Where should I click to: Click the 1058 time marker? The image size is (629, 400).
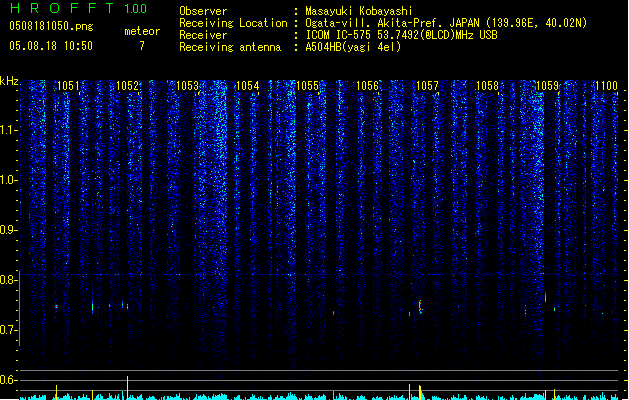click(x=487, y=85)
